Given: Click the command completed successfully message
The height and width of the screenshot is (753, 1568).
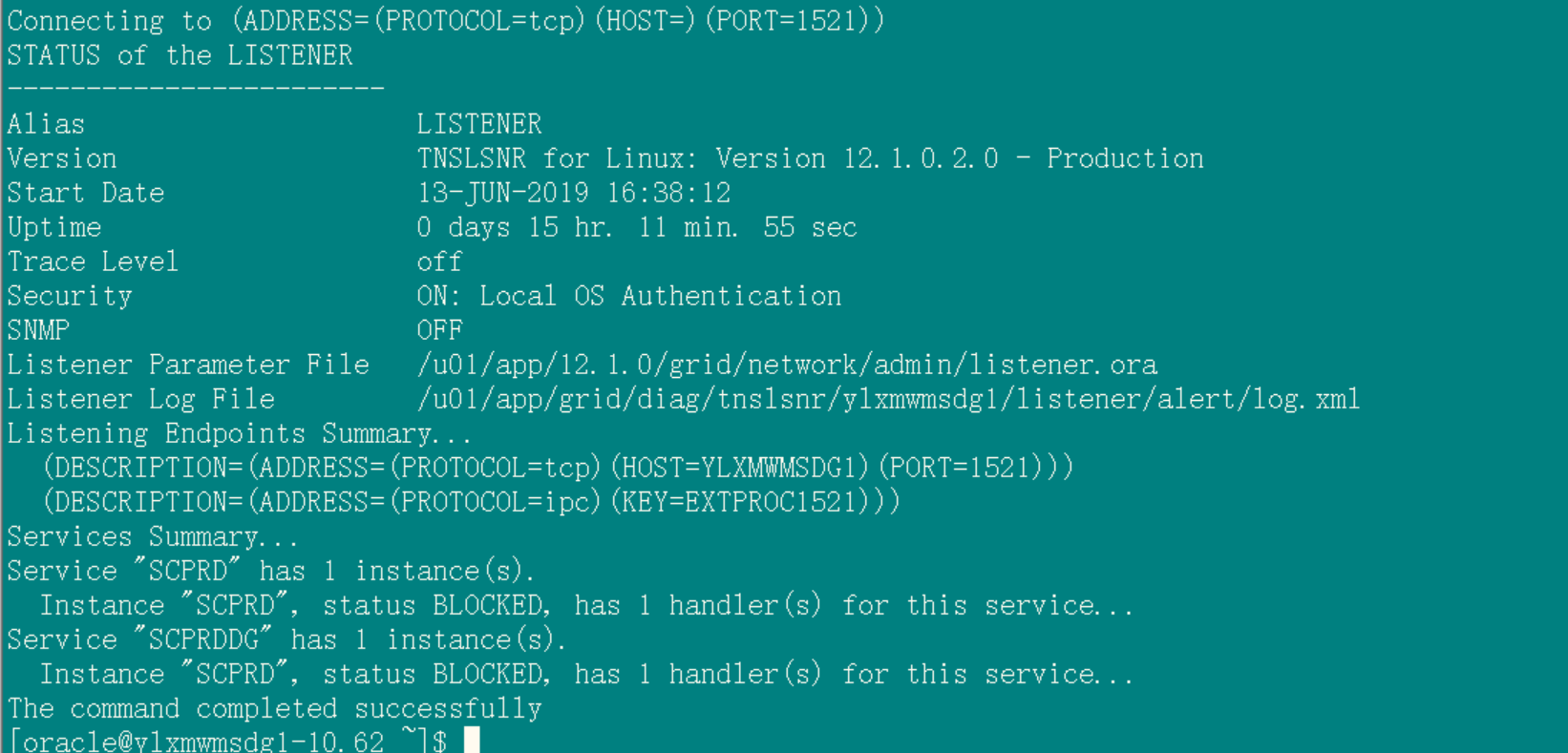Looking at the screenshot, I should 275,708.
